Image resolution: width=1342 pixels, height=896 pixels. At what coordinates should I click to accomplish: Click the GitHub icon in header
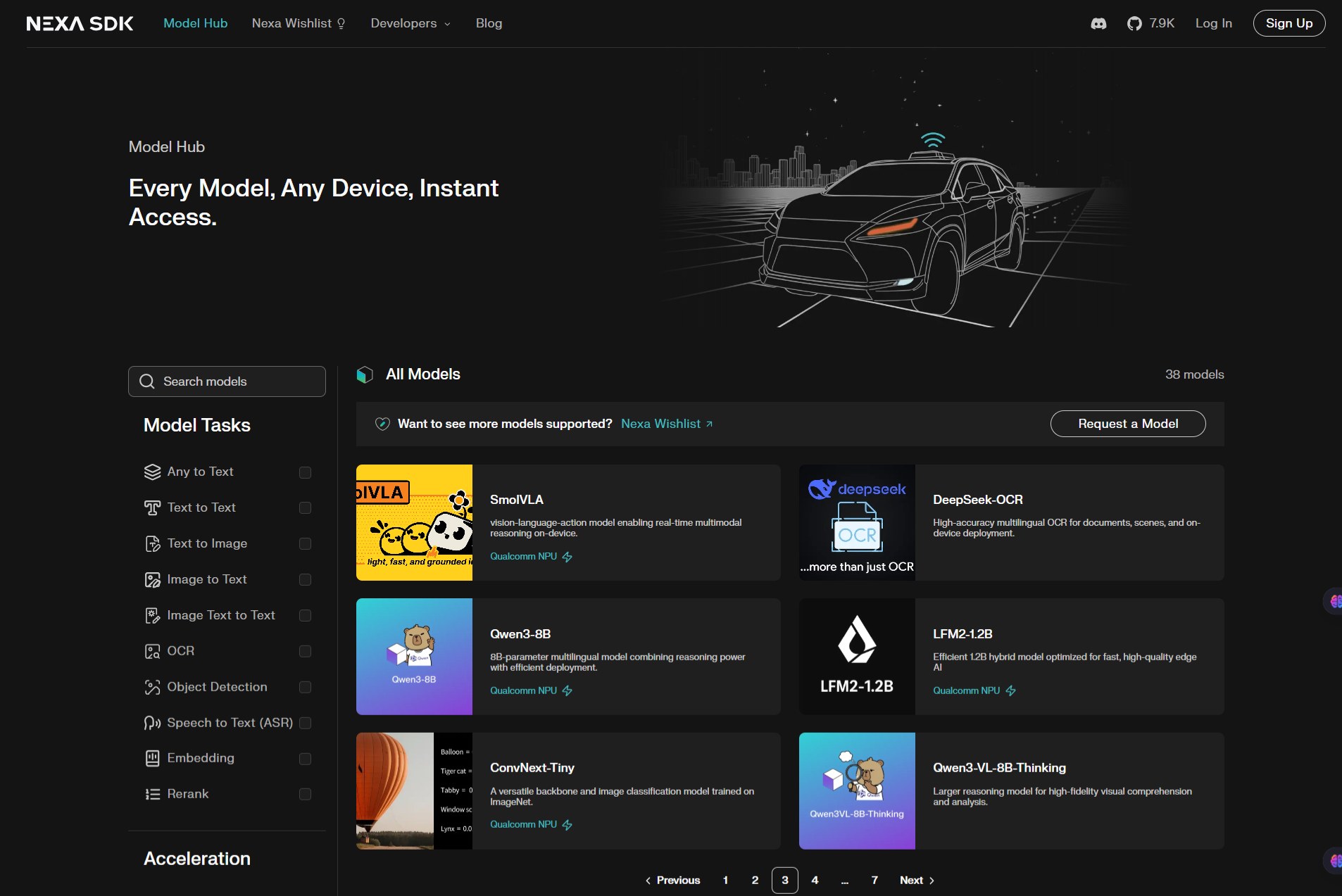click(1134, 23)
